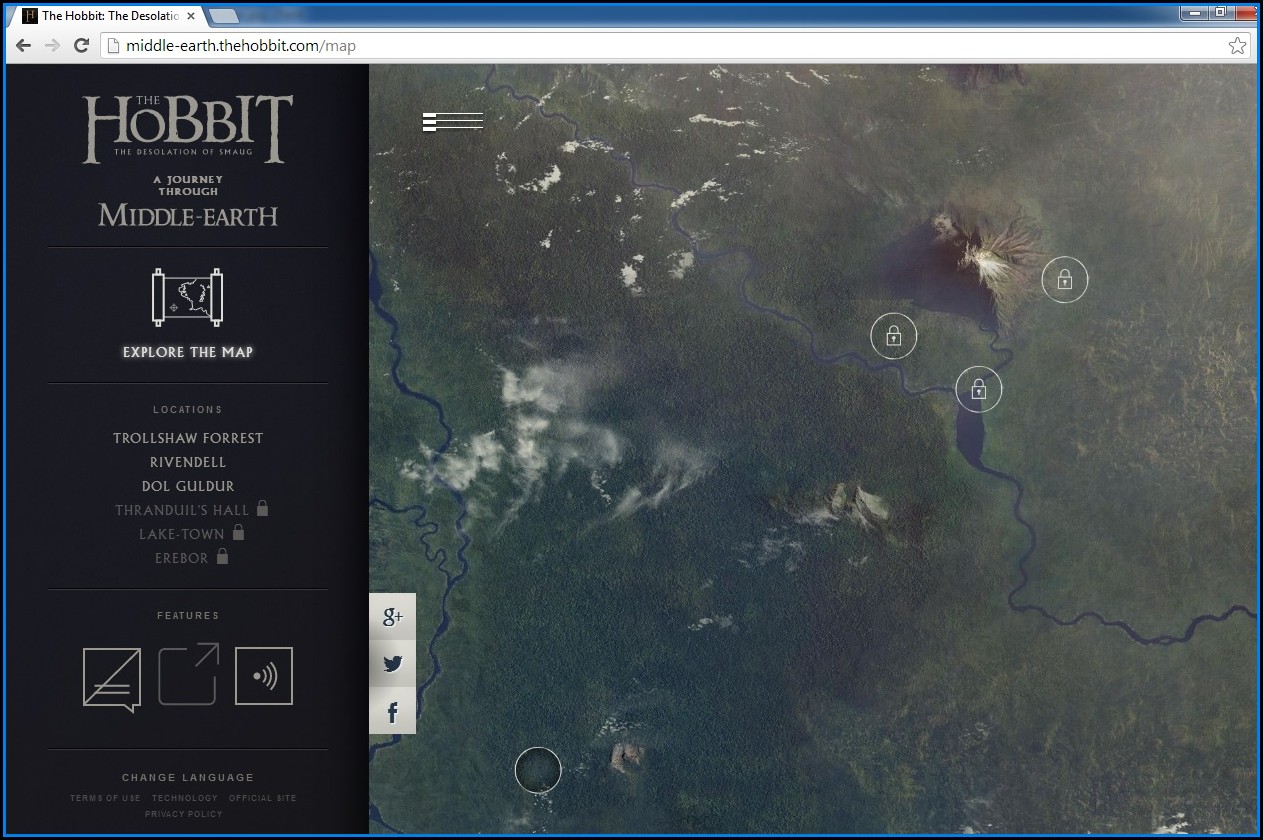
Task: Share on Google Plus
Action: tap(392, 617)
